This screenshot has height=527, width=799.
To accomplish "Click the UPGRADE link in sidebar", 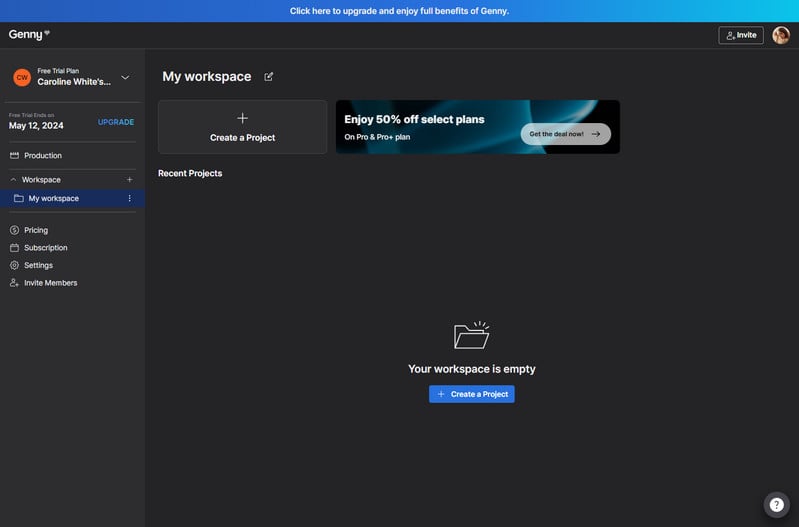I will coord(116,122).
